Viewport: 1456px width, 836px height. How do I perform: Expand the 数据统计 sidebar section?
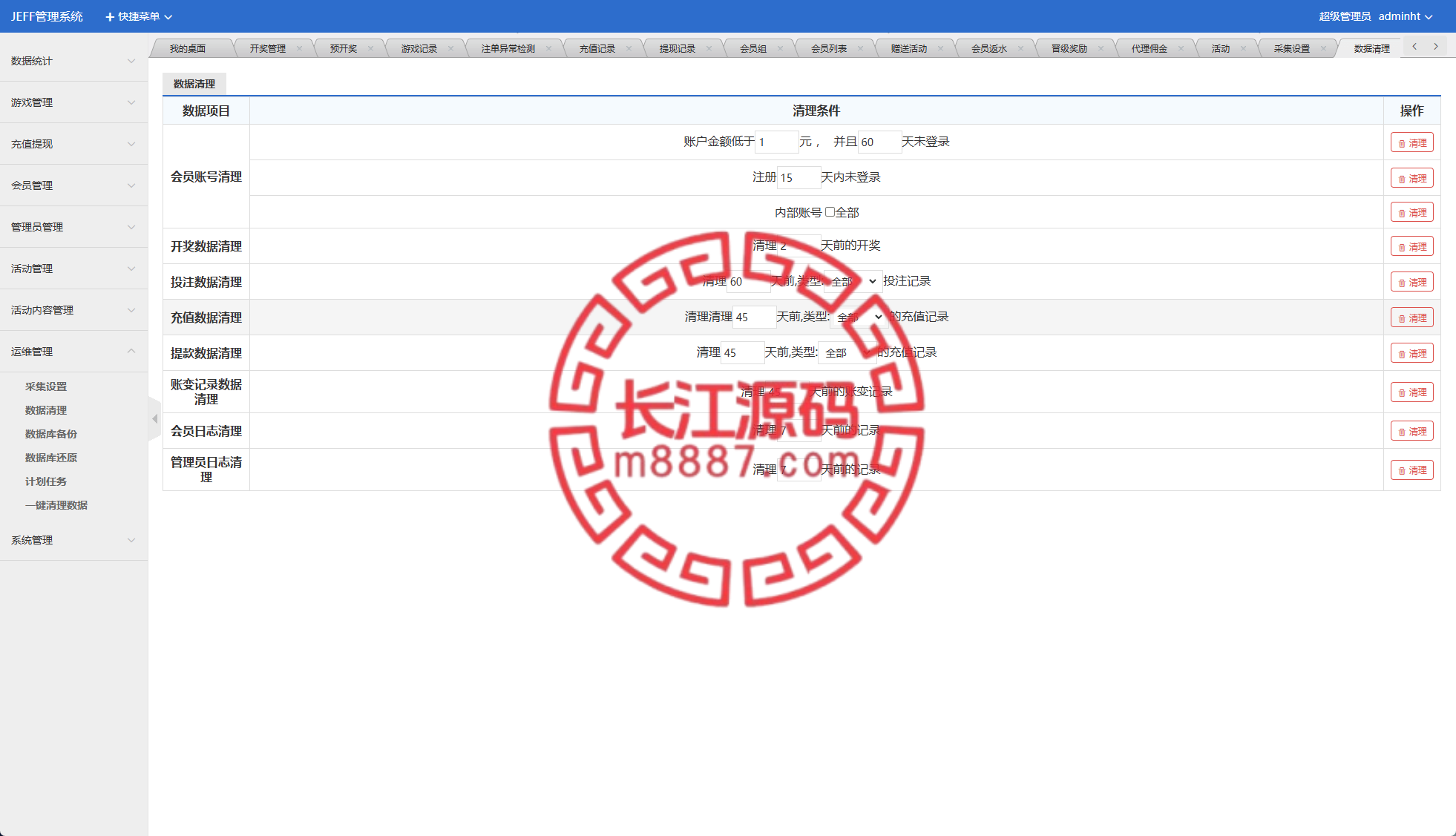73,61
